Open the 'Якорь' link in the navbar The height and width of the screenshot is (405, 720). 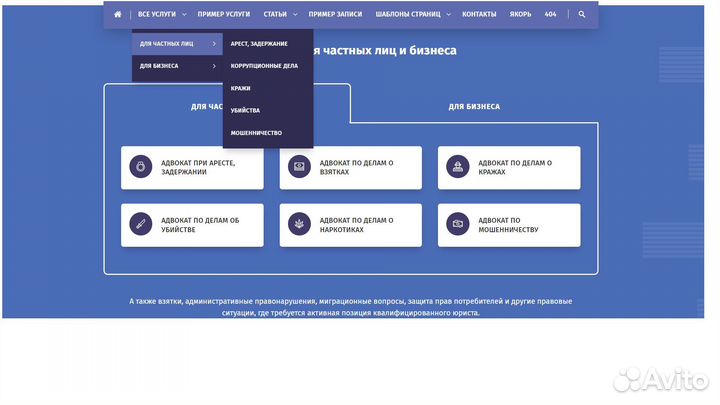[520, 15]
